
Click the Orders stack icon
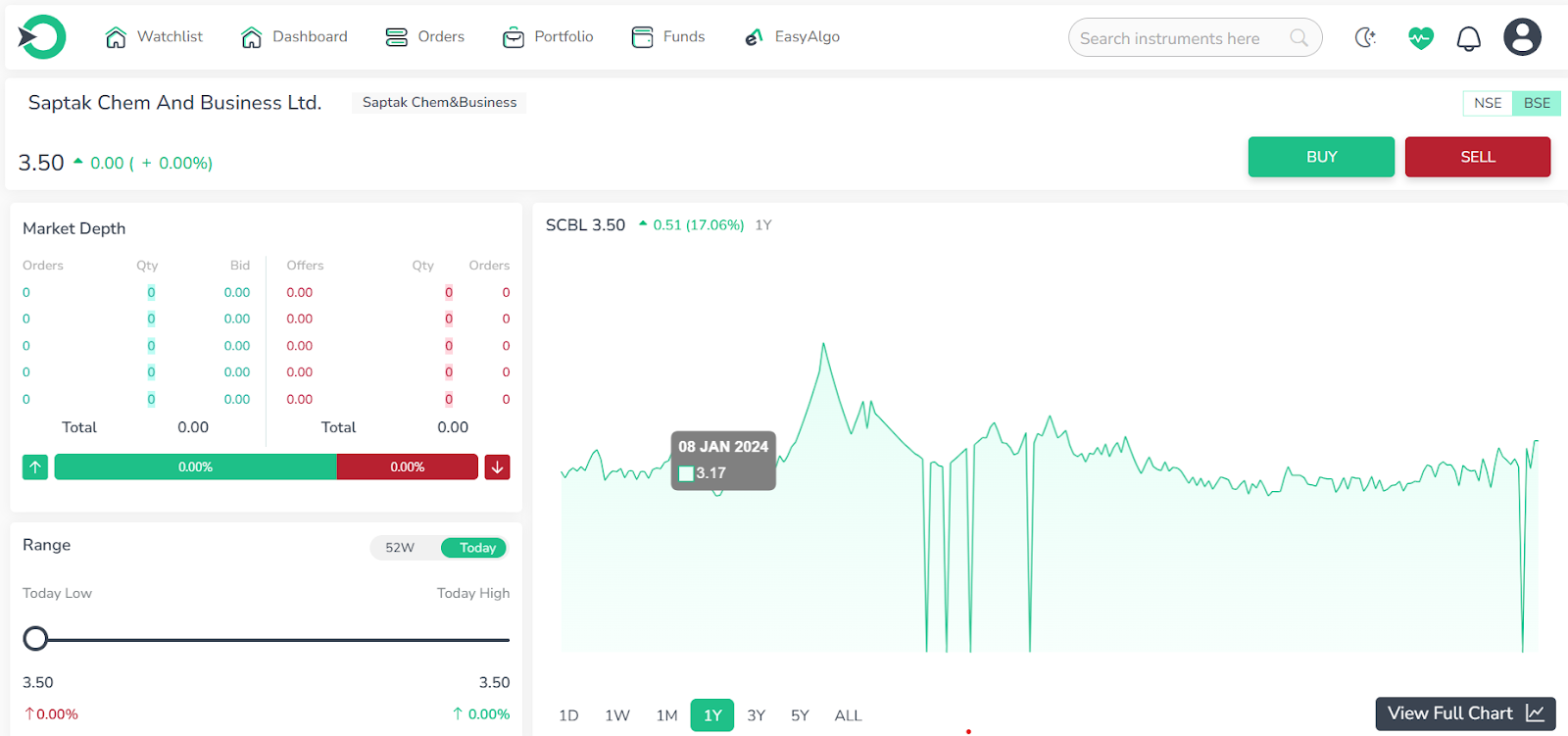tap(396, 37)
